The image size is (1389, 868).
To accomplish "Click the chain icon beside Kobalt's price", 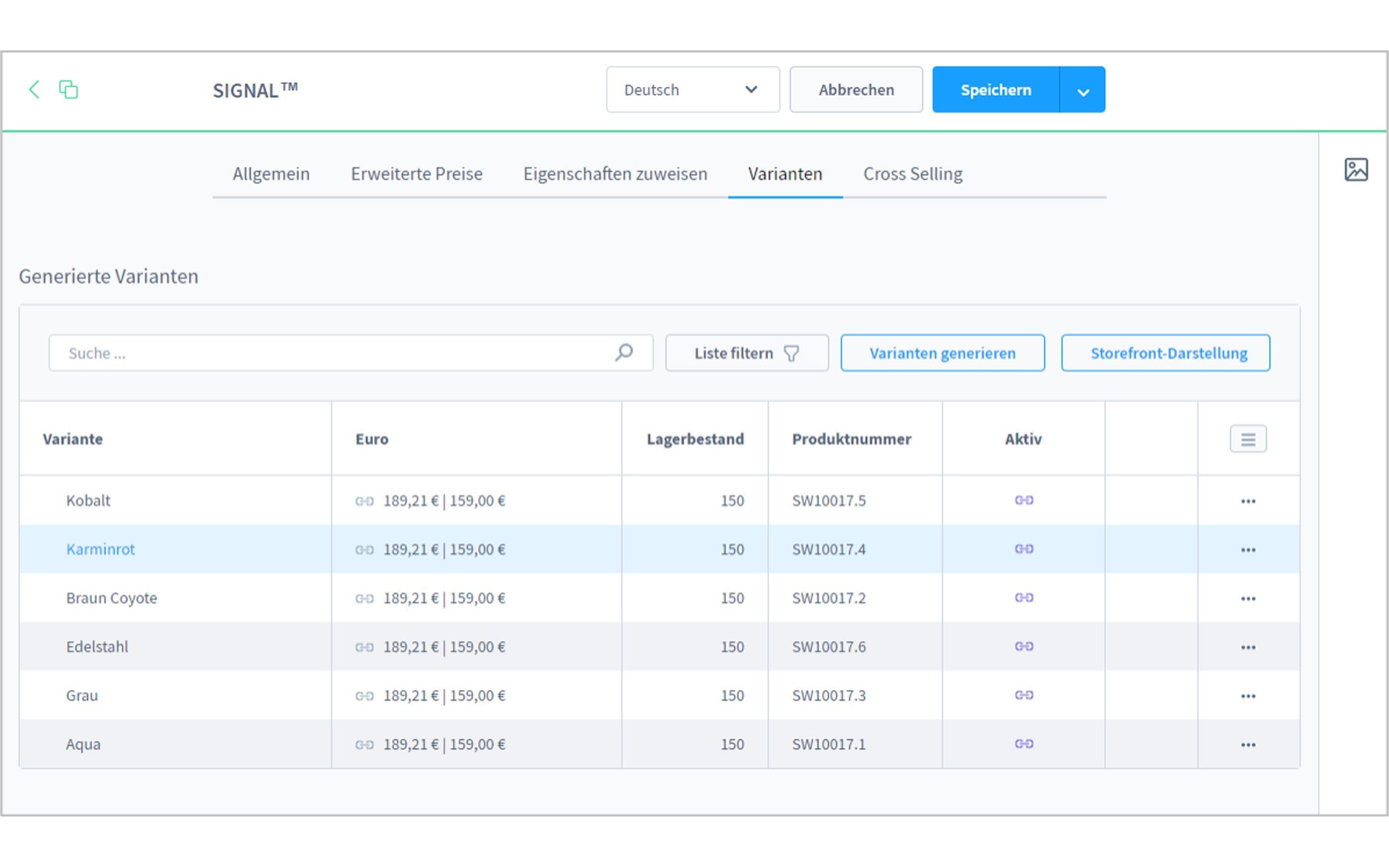I will [366, 500].
